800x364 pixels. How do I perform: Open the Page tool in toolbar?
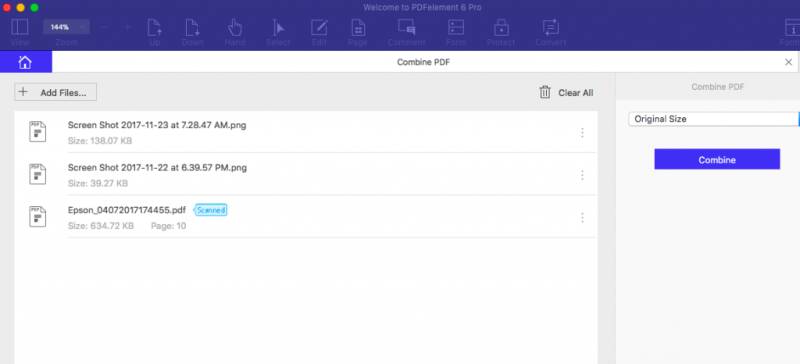(358, 27)
